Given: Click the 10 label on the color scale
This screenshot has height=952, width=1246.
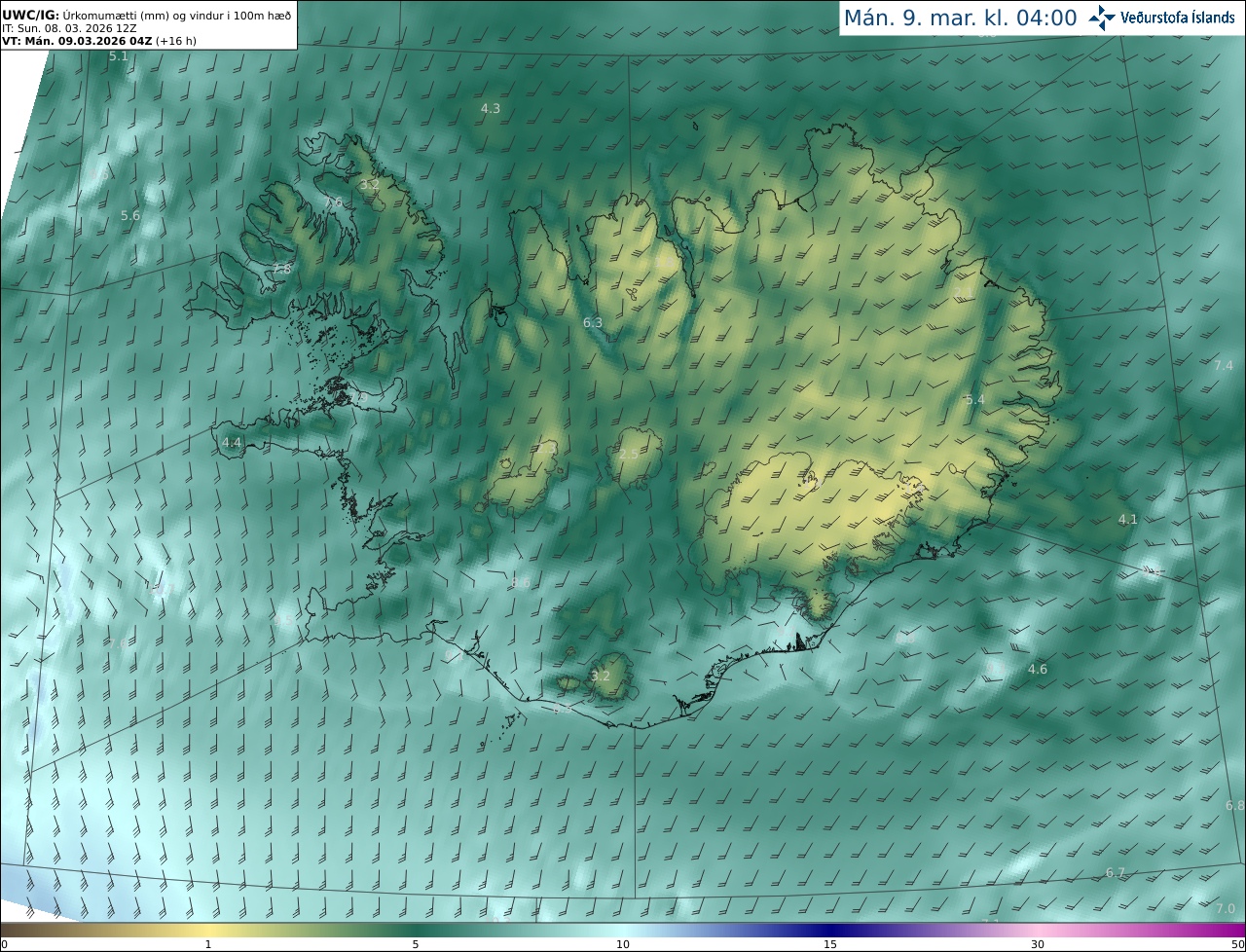Looking at the screenshot, I should (x=623, y=944).
